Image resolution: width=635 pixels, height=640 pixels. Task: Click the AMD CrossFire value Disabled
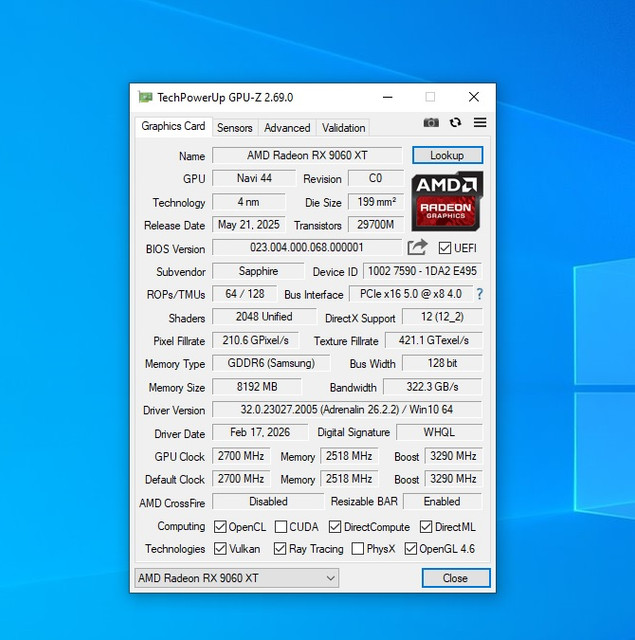point(268,501)
